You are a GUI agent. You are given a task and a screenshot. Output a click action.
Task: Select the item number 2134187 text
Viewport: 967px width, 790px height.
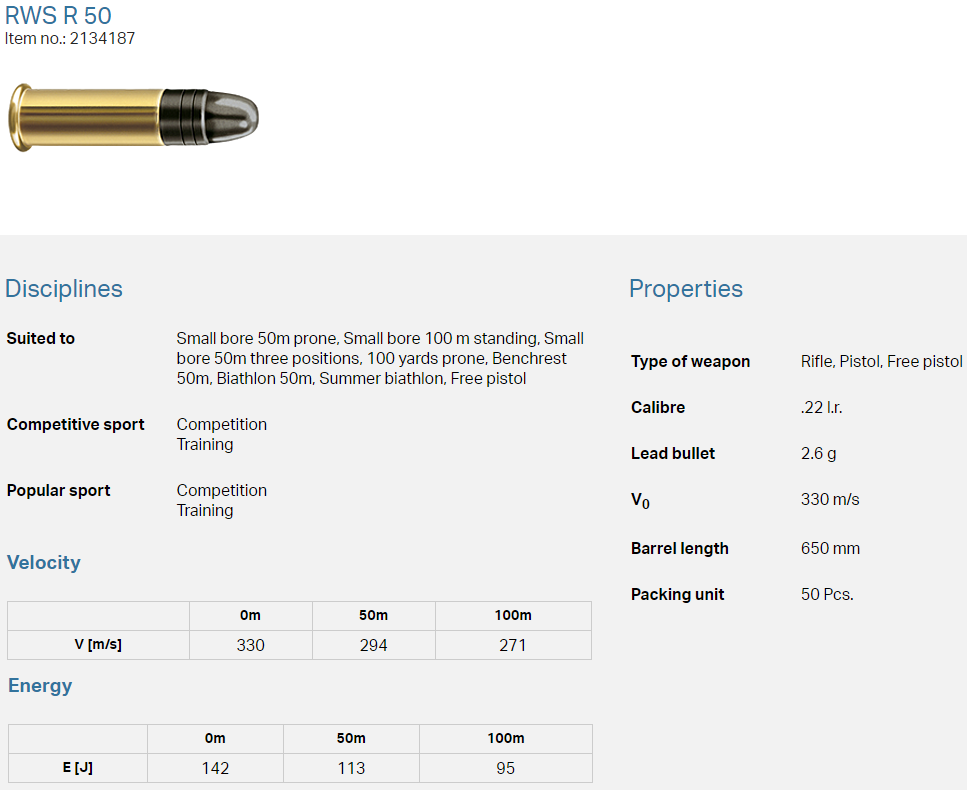click(x=101, y=39)
